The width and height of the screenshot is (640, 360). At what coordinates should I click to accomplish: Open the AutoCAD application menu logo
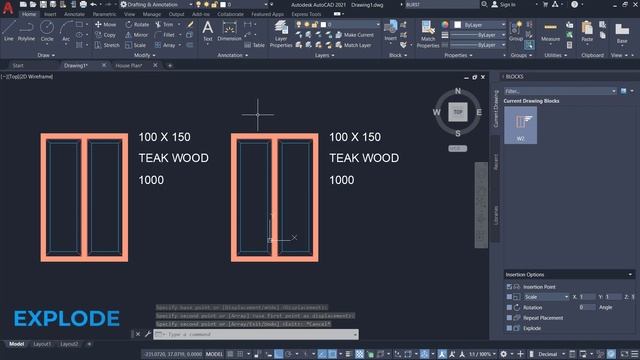(8, 7)
